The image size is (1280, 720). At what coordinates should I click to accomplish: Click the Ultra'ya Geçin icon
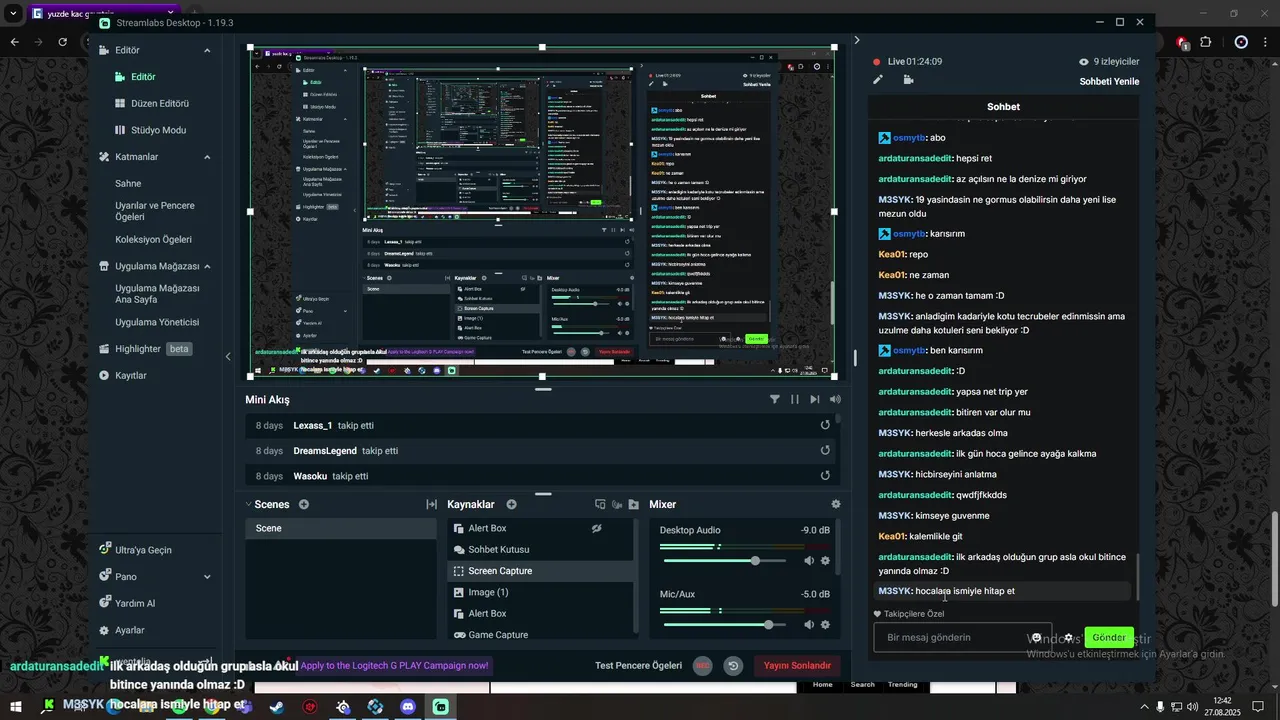click(x=104, y=550)
